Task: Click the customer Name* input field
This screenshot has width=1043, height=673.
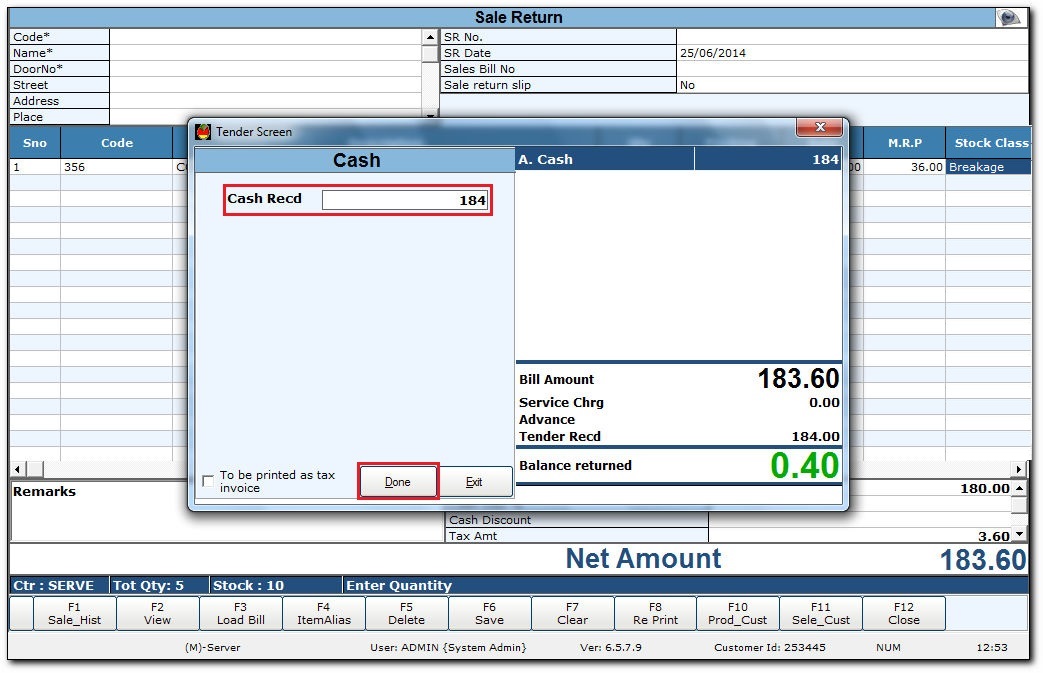Action: 265,53
